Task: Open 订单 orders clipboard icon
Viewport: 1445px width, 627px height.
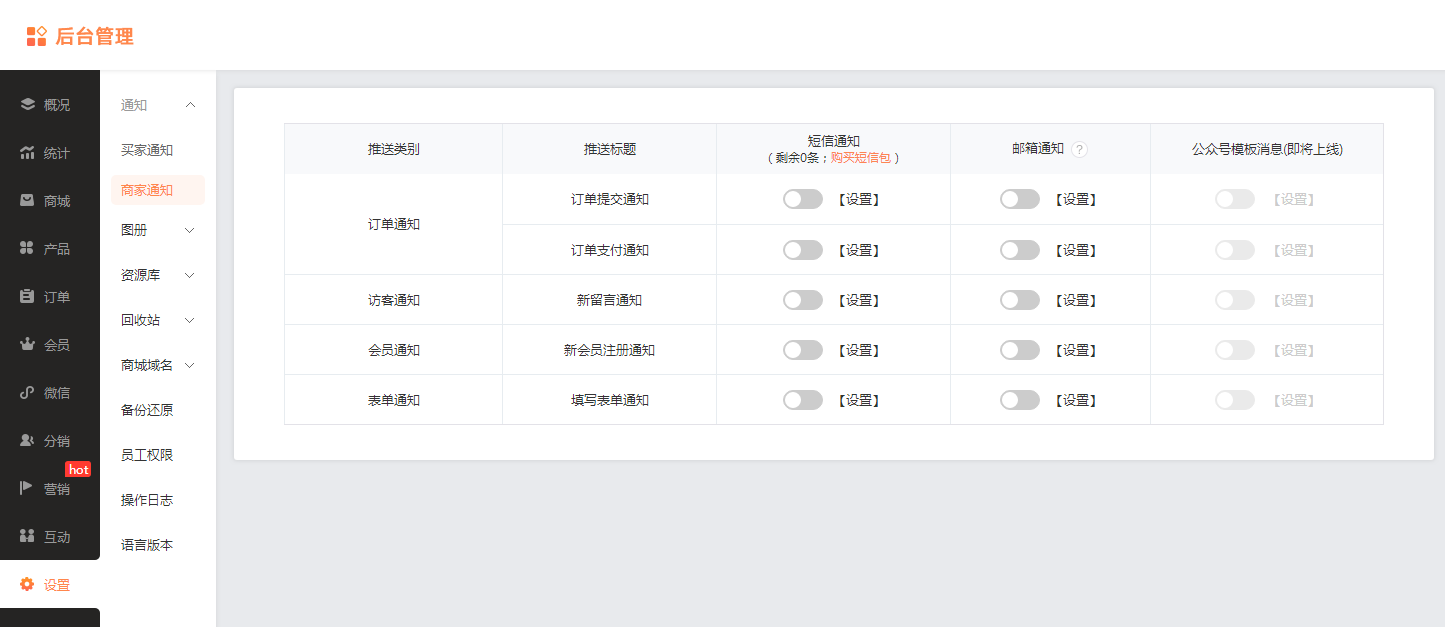Action: (28, 296)
